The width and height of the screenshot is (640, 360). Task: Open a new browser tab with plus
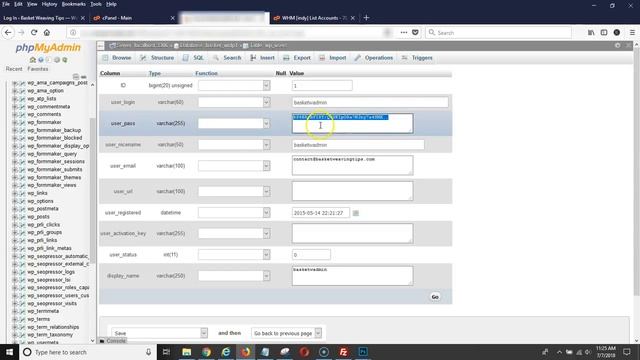pyautogui.click(x=366, y=18)
